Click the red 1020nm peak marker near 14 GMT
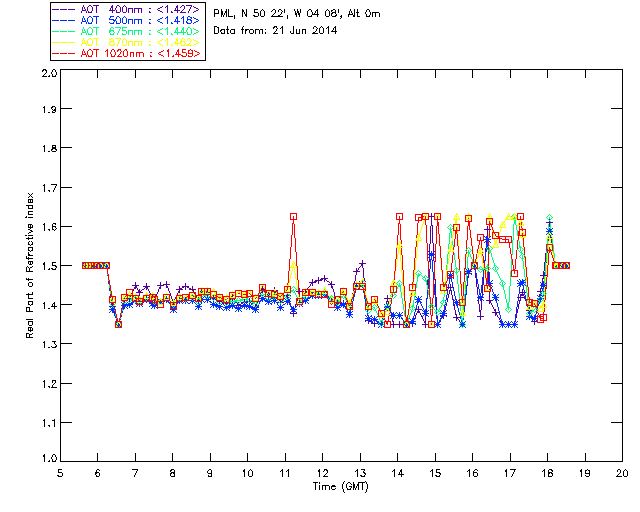Viewport: 640px width, 512px height. (400, 216)
